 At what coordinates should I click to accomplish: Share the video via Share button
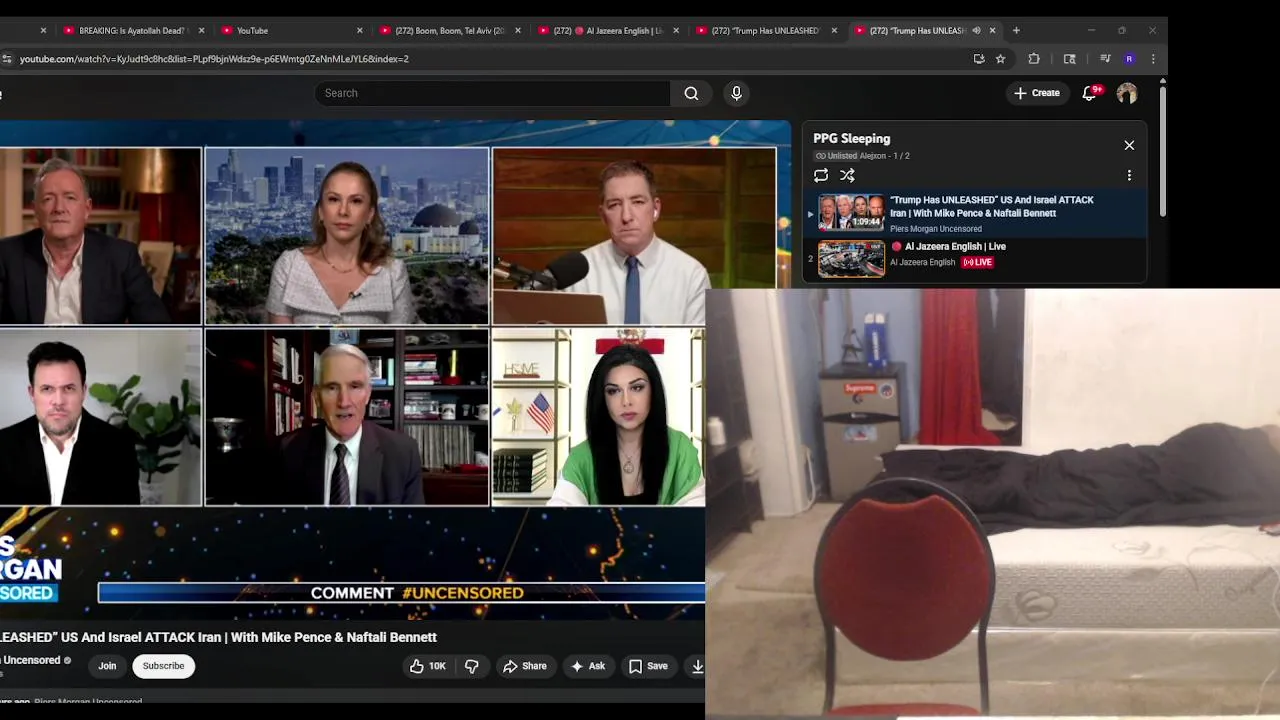point(525,666)
